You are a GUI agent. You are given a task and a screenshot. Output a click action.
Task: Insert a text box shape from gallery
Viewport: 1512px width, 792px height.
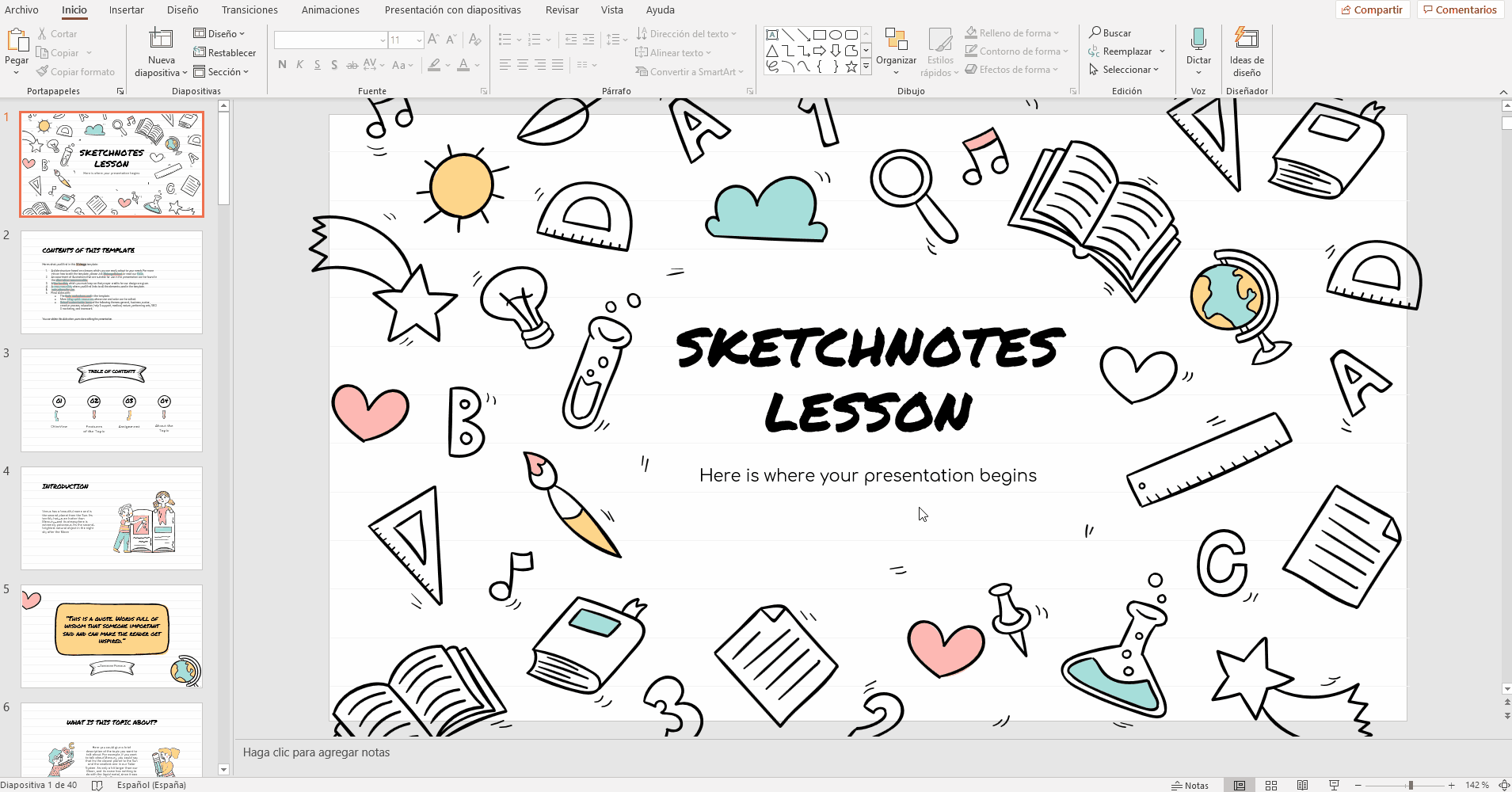(x=772, y=35)
